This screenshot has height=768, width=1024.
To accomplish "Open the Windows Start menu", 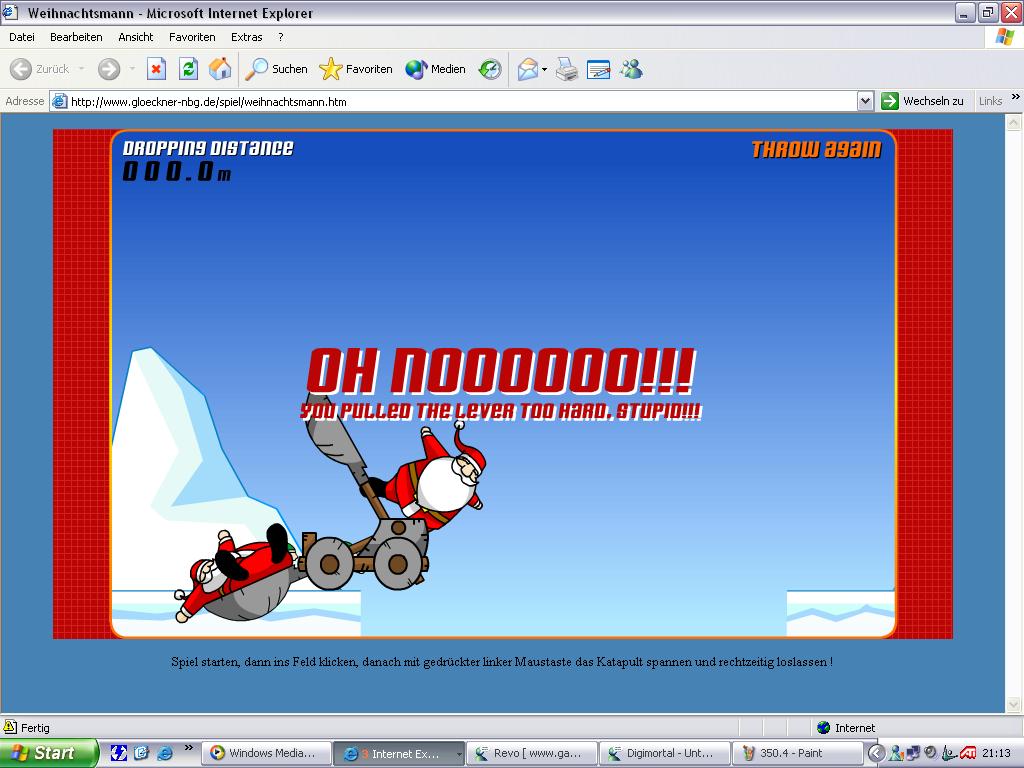I will pos(48,753).
